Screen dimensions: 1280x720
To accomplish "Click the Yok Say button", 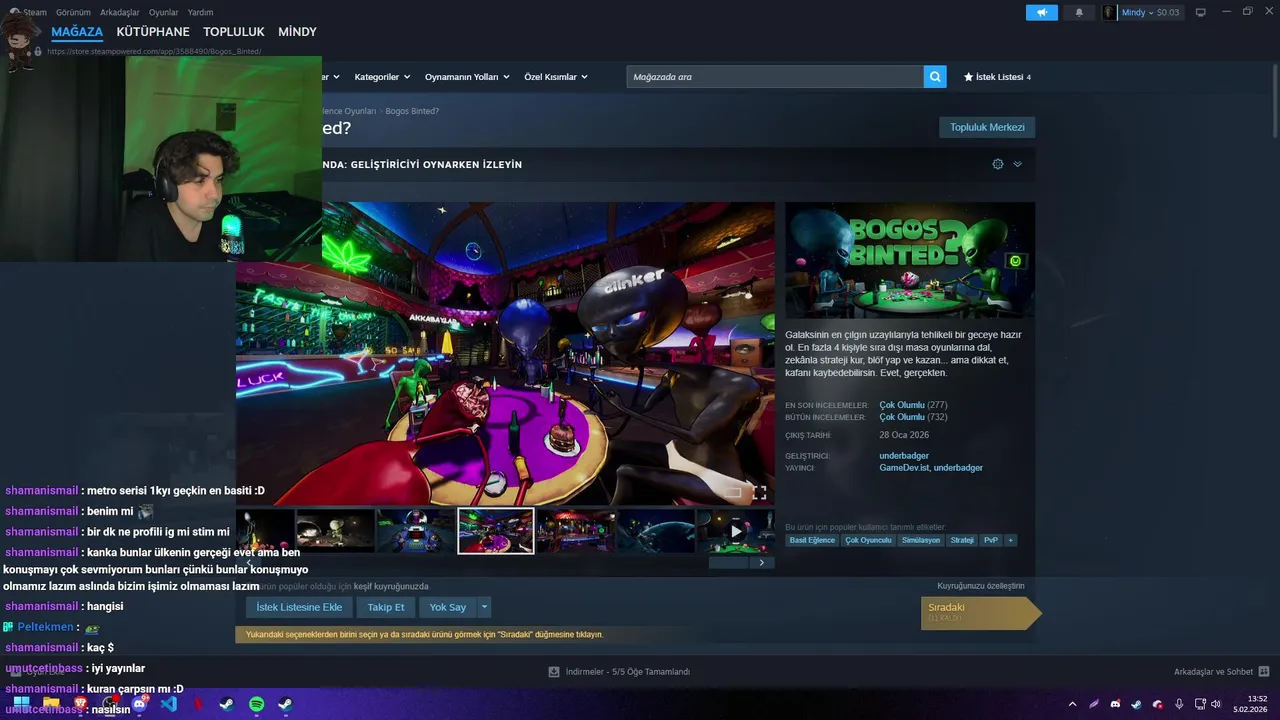I will pyautogui.click(x=448, y=607).
